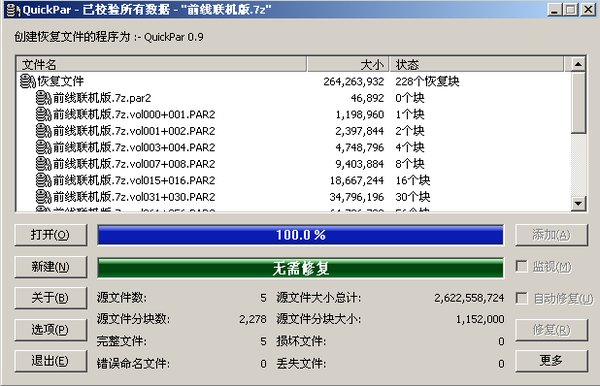The width and height of the screenshot is (600, 386).
Task: Click icon beside 前线联机版.7z.par2
Action: 43,98
